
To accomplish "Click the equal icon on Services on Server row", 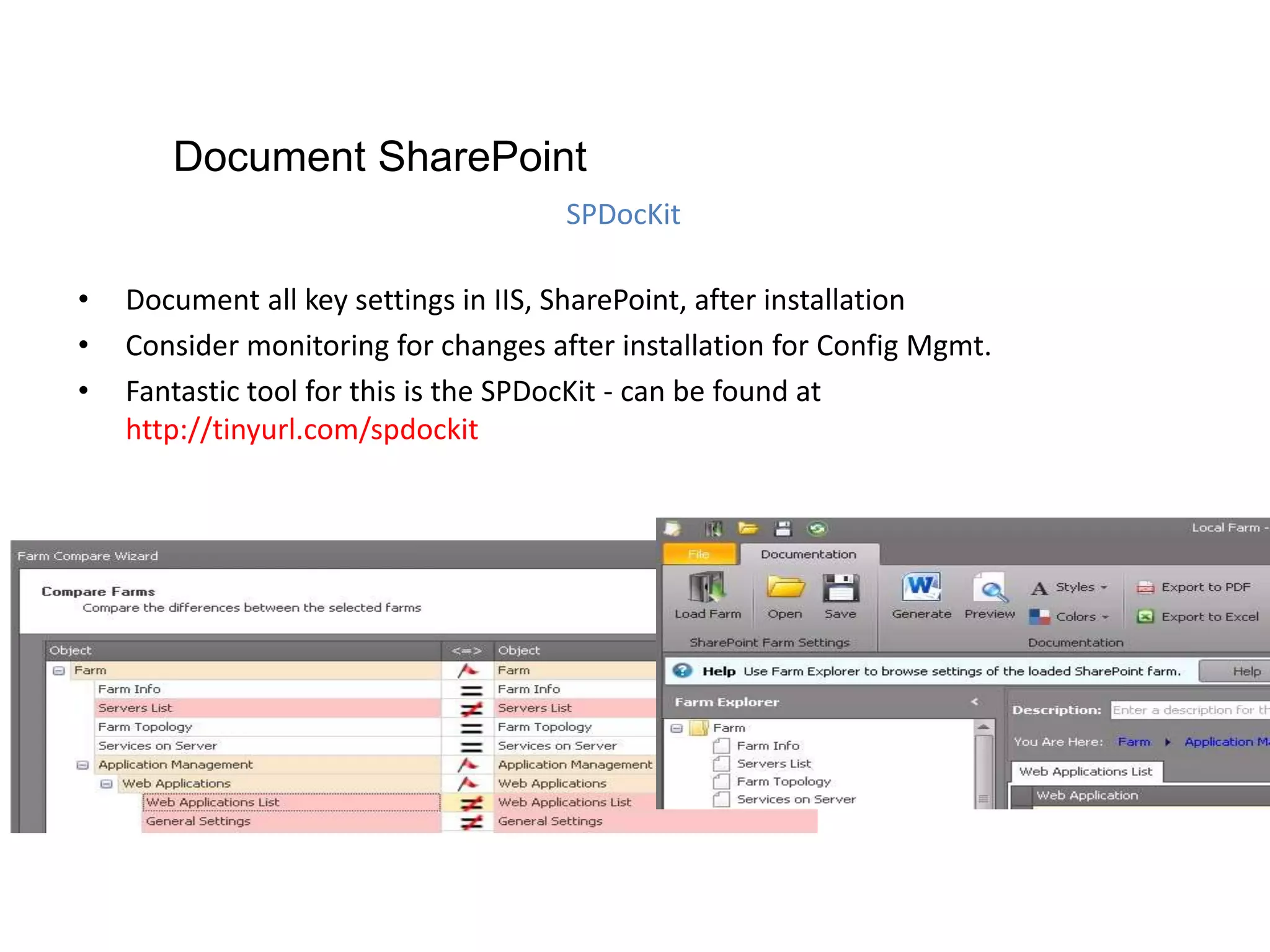I will click(x=471, y=746).
